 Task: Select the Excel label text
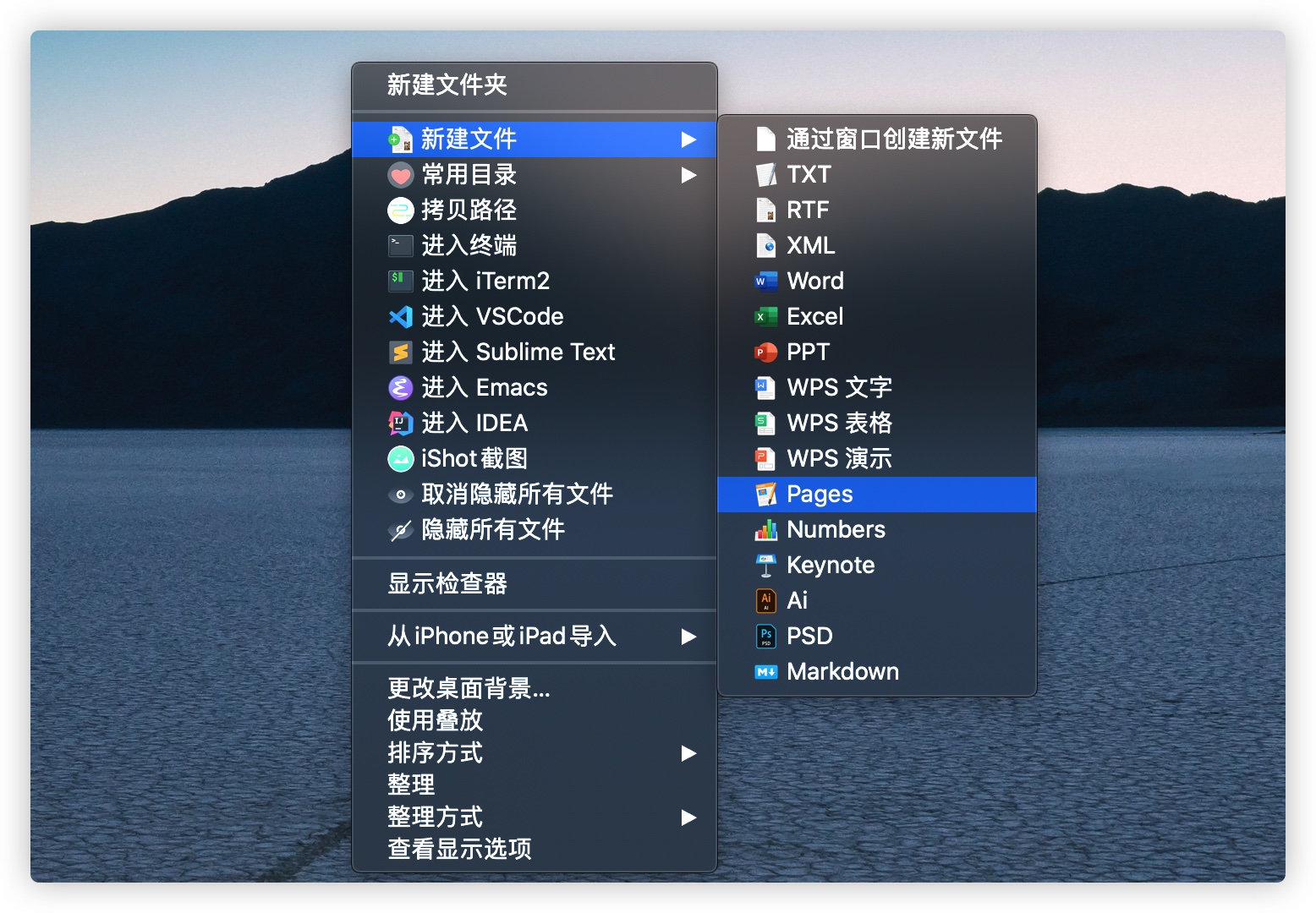815,317
